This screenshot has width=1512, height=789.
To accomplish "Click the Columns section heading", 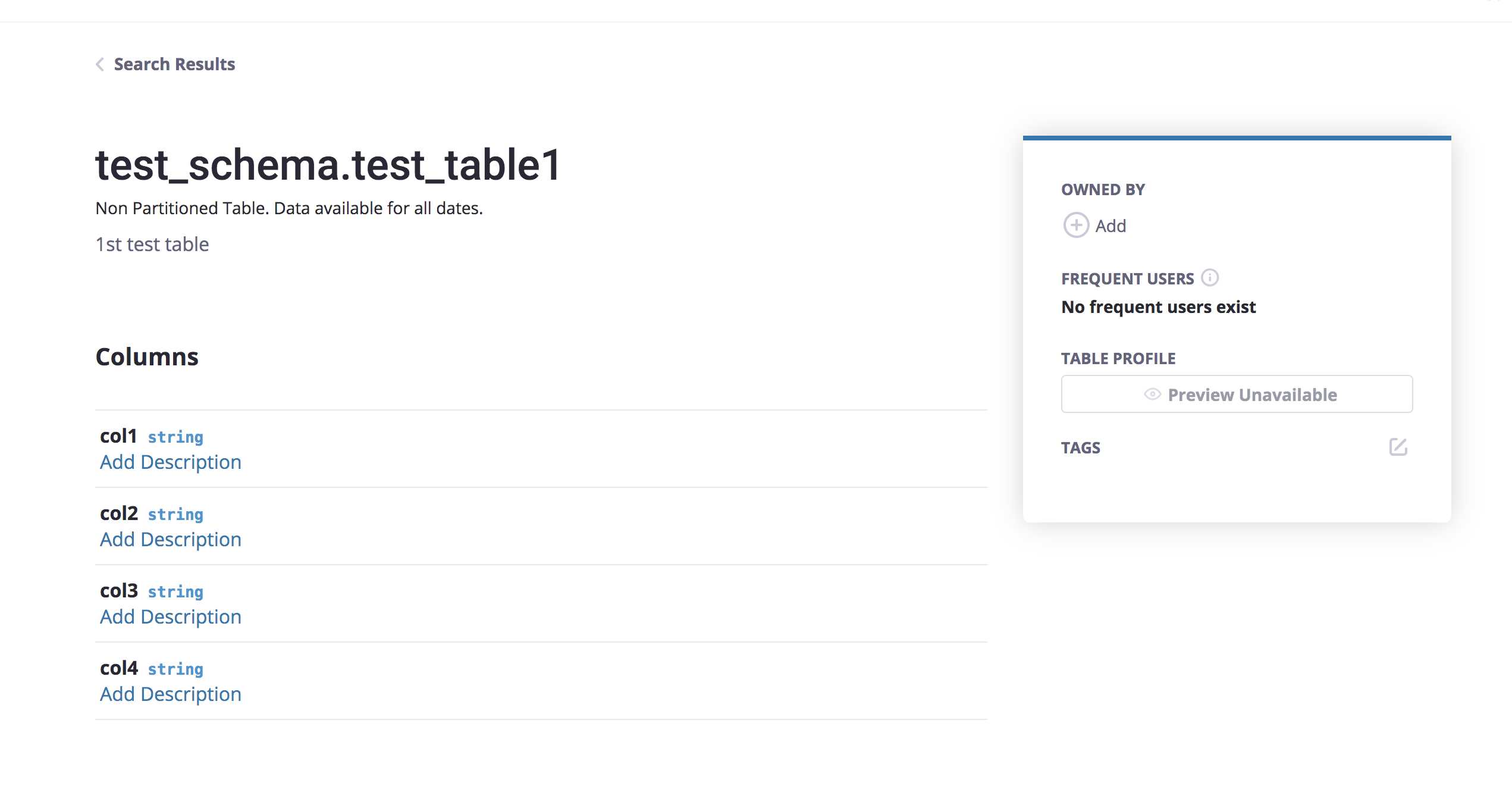I will tap(147, 357).
